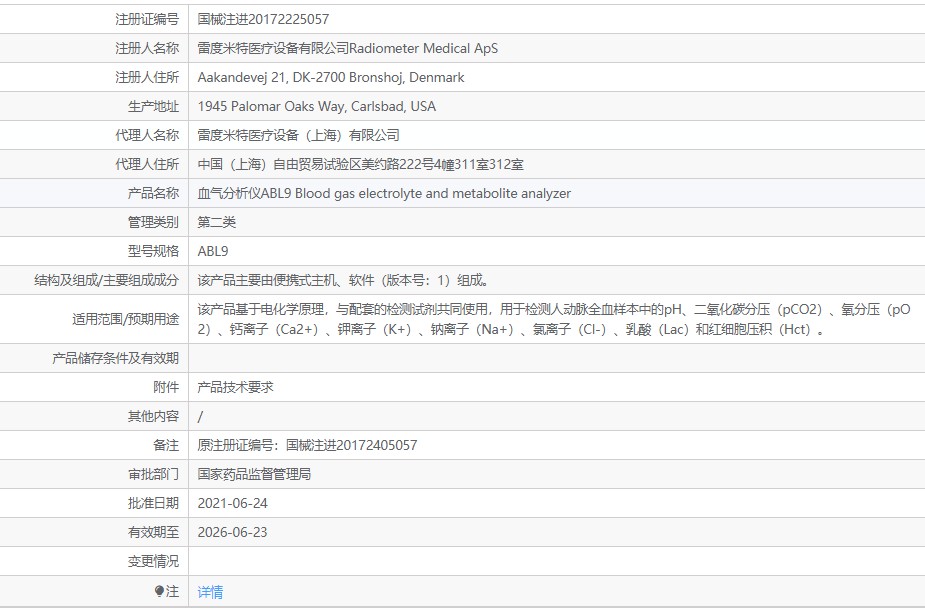The image size is (925, 615).
Task: Click the 注册人名称 label
Action: point(147,48)
